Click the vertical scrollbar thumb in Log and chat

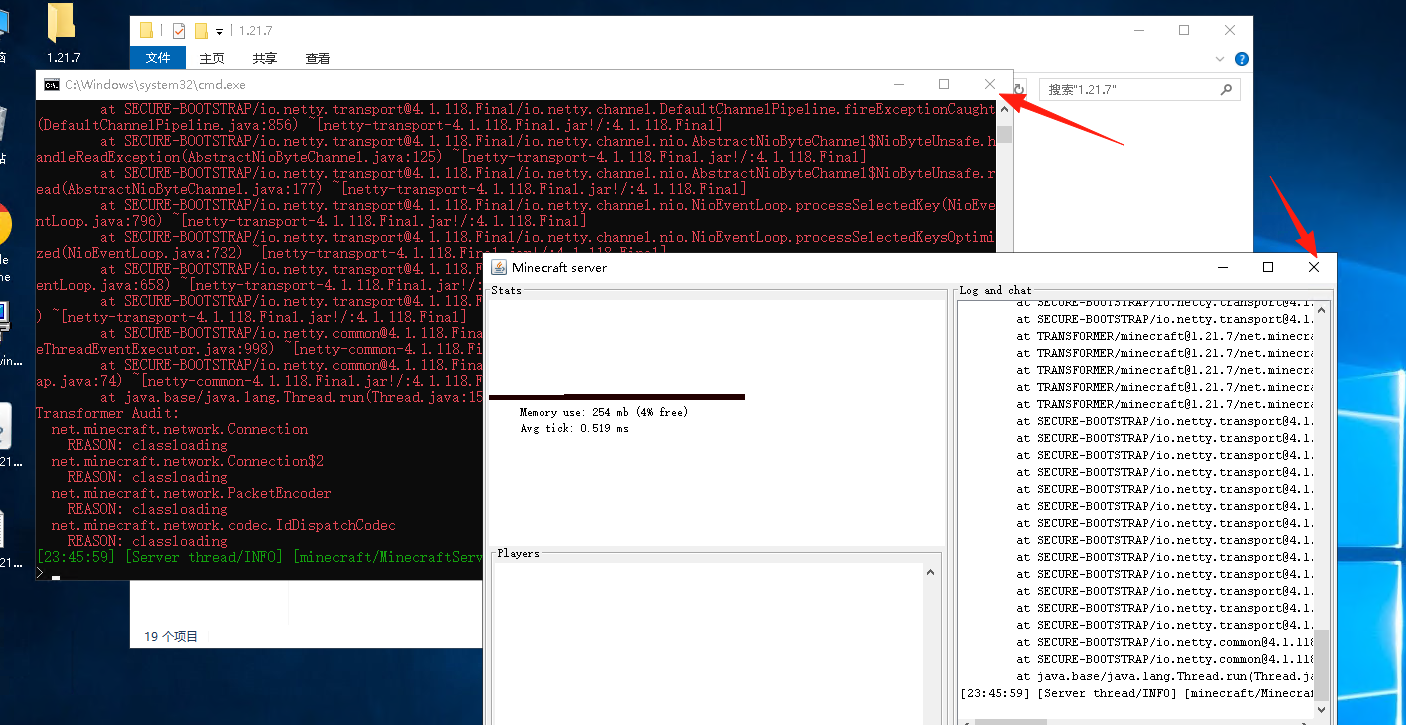click(1322, 664)
